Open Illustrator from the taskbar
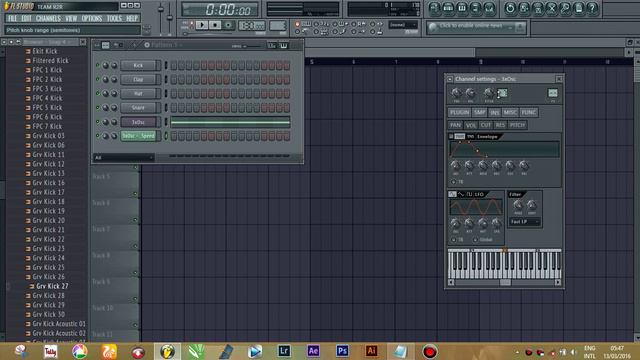This screenshot has height=360, width=640. coord(371,351)
